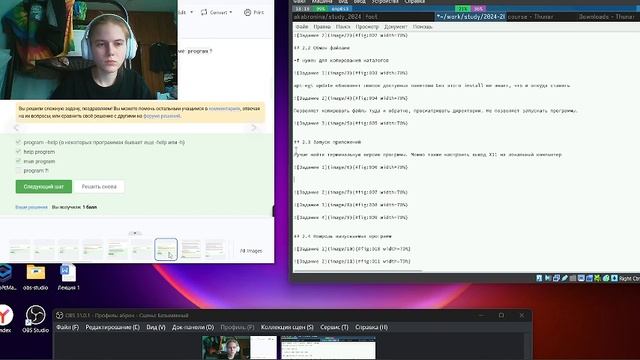Viewport: 640px width, 360px height.
Task: Click the 18:18 clock in status bar
Action: pyautogui.click(x=302, y=9)
